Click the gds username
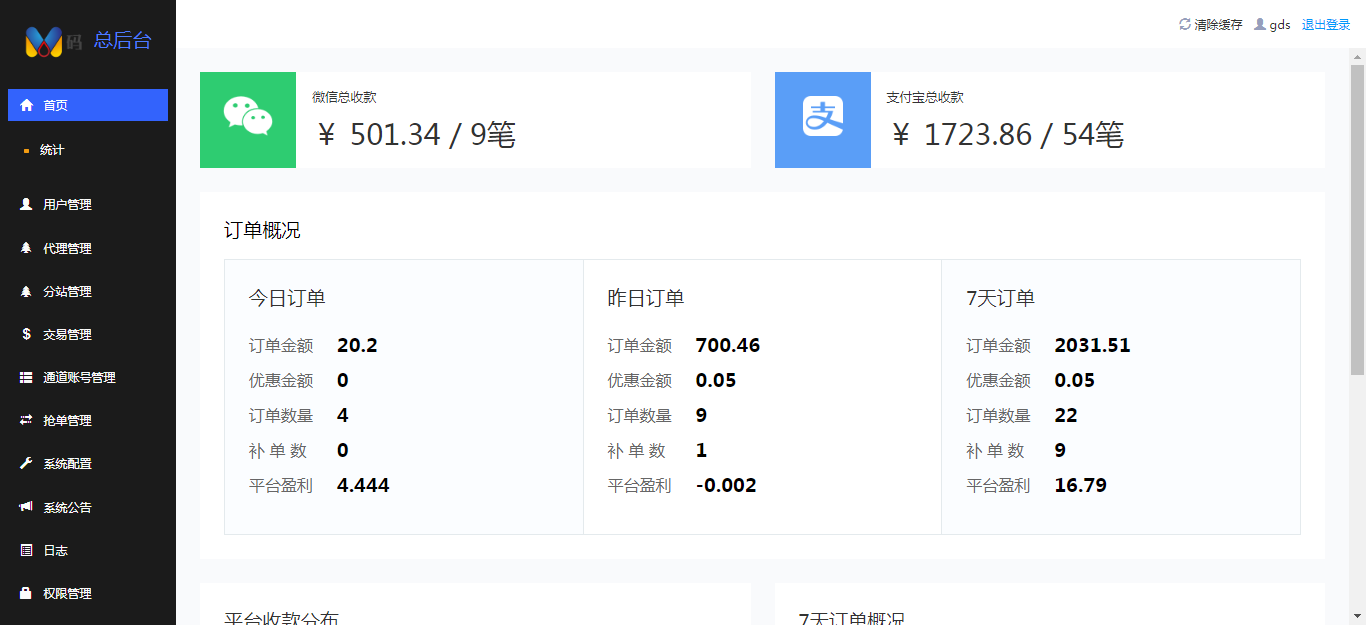The width and height of the screenshot is (1366, 625). coord(1280,25)
